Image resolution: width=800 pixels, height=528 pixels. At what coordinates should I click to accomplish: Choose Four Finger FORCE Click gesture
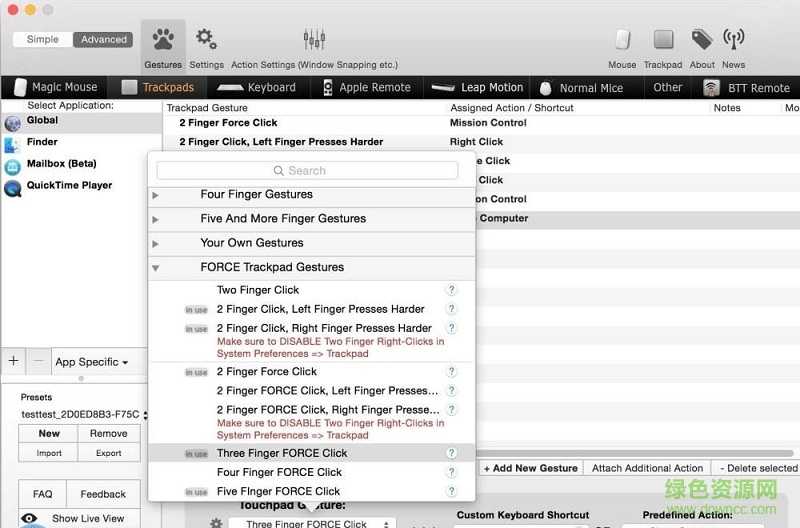[279, 472]
